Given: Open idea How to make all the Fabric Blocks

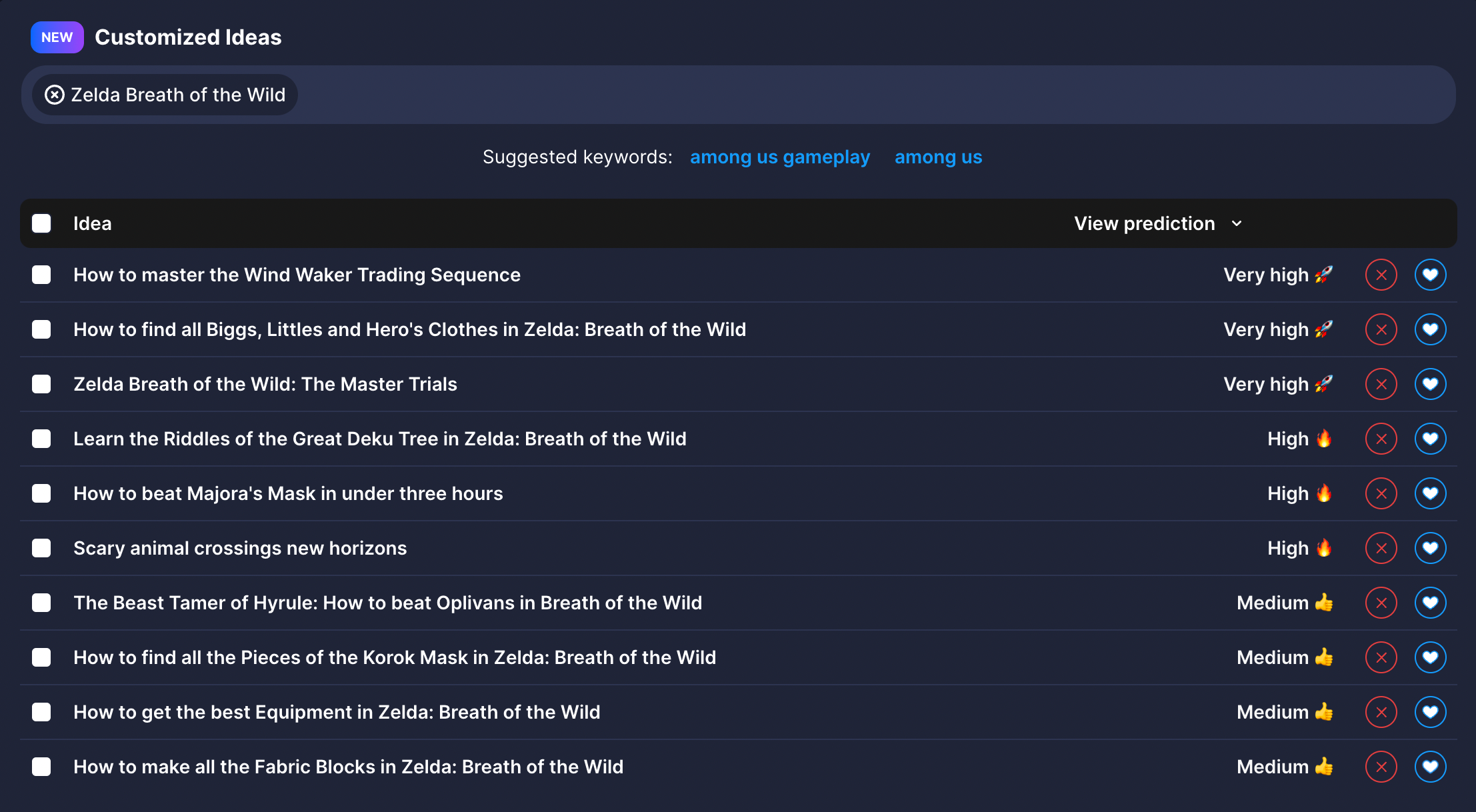Looking at the screenshot, I should 349,767.
